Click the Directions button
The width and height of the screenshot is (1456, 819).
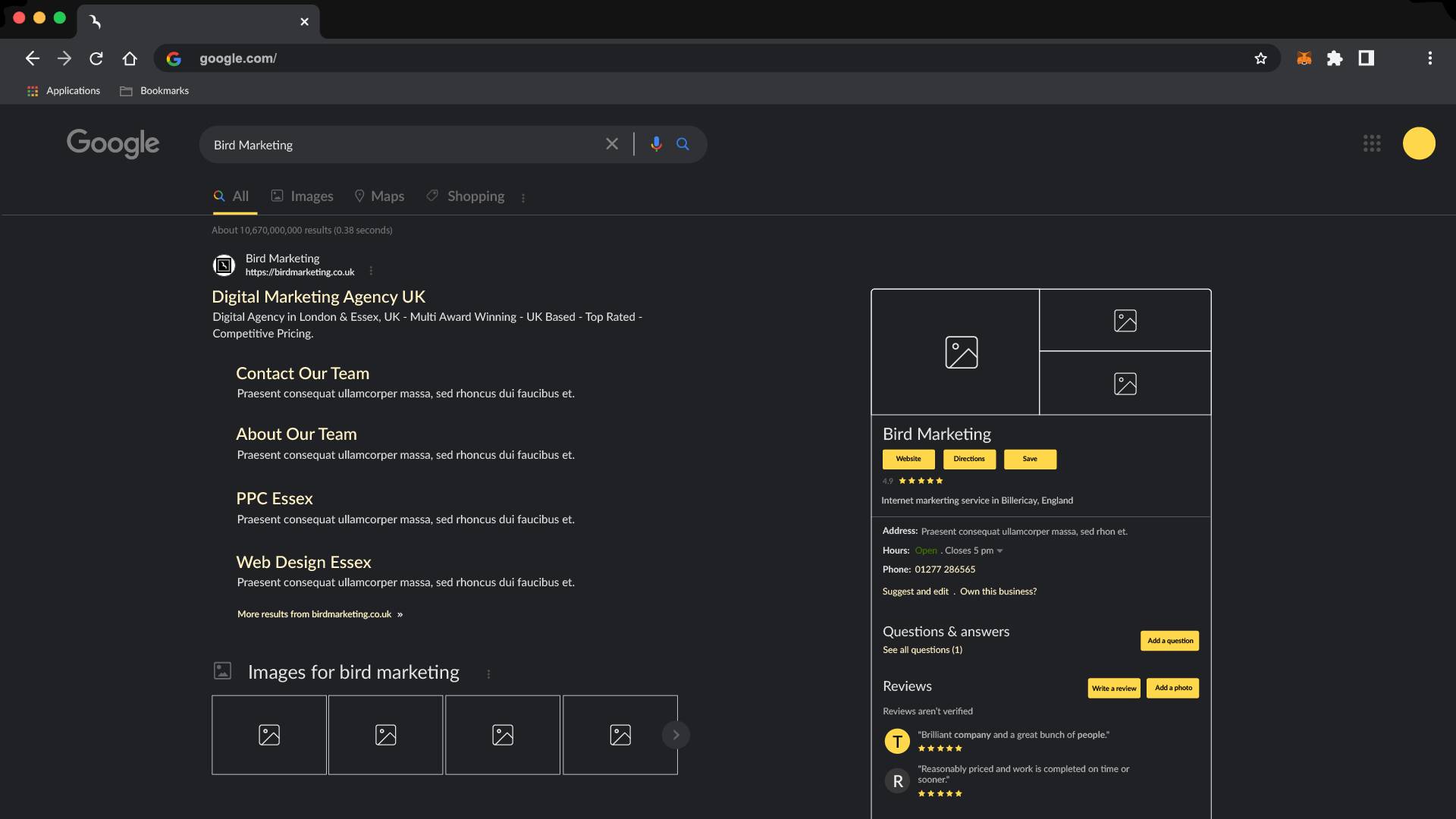969,459
